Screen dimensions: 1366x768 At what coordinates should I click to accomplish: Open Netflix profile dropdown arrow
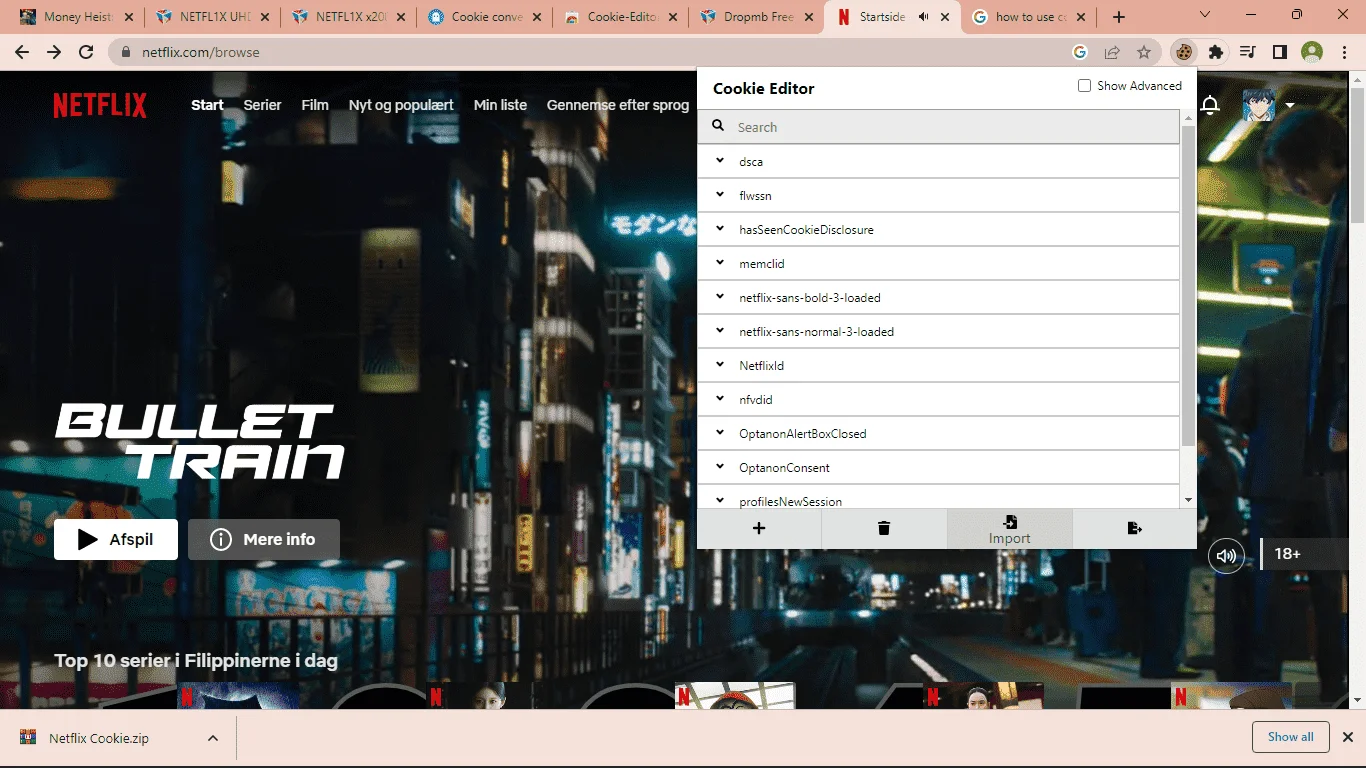pos(1290,105)
